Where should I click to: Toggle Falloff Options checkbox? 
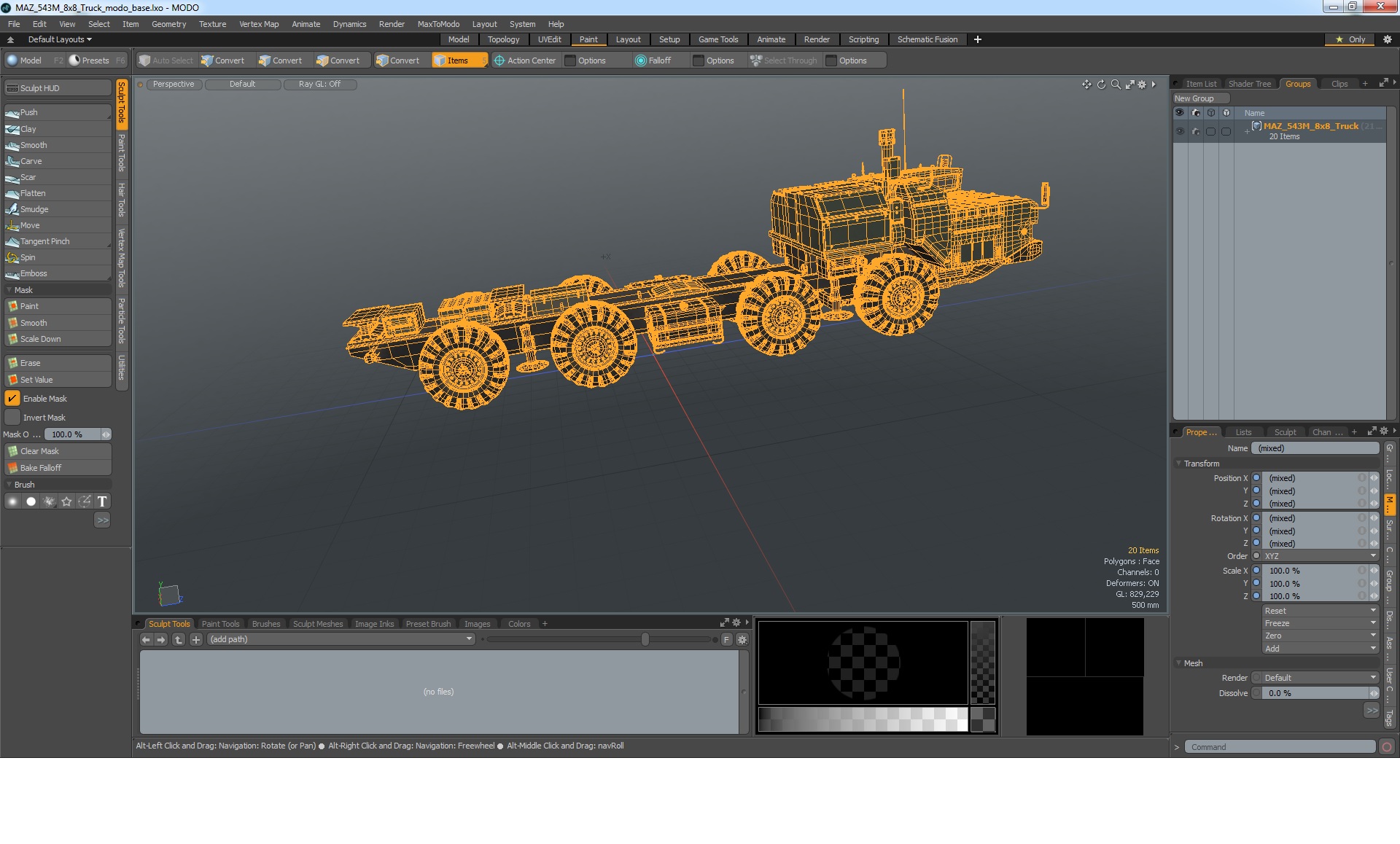[699, 60]
